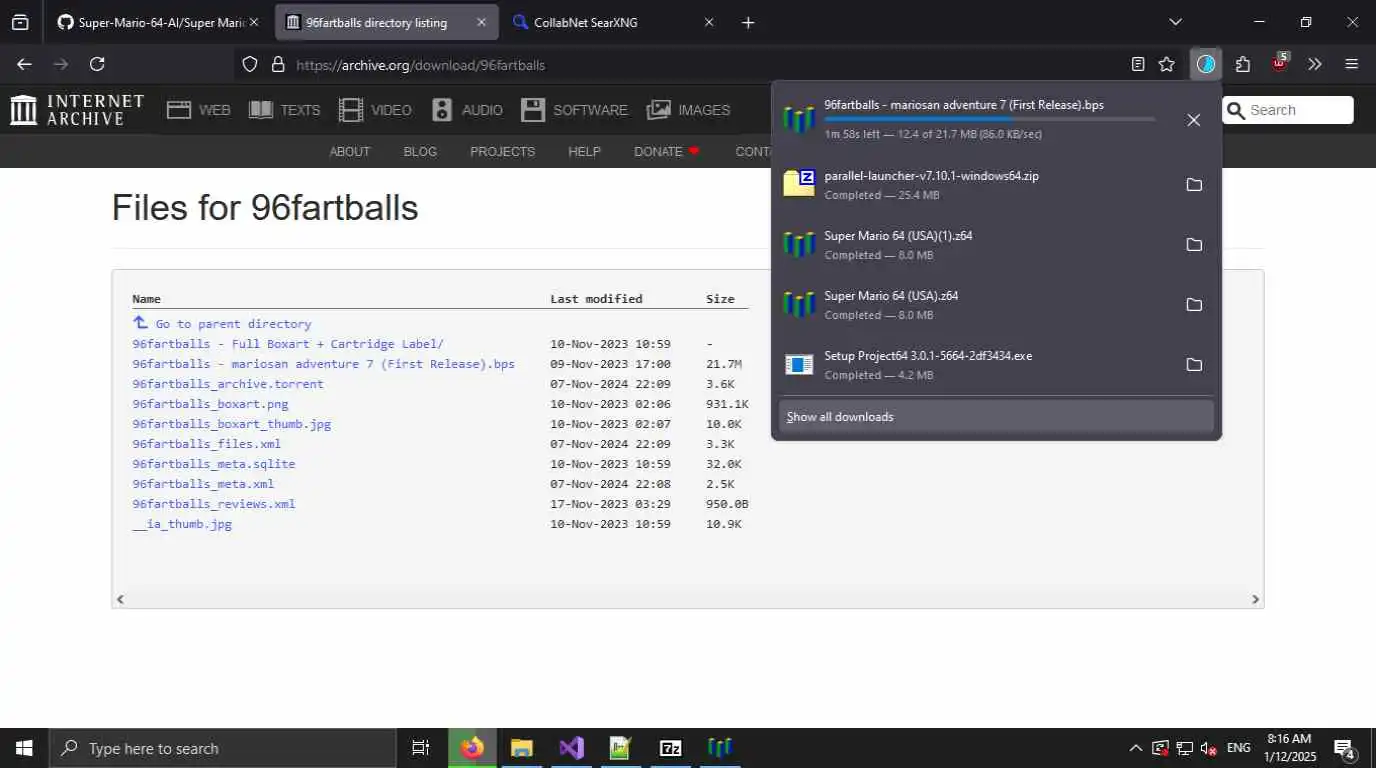The image size is (1376, 768).
Task: Open 96fartballs_boxart_thumb.jpg link
Action: (231, 424)
